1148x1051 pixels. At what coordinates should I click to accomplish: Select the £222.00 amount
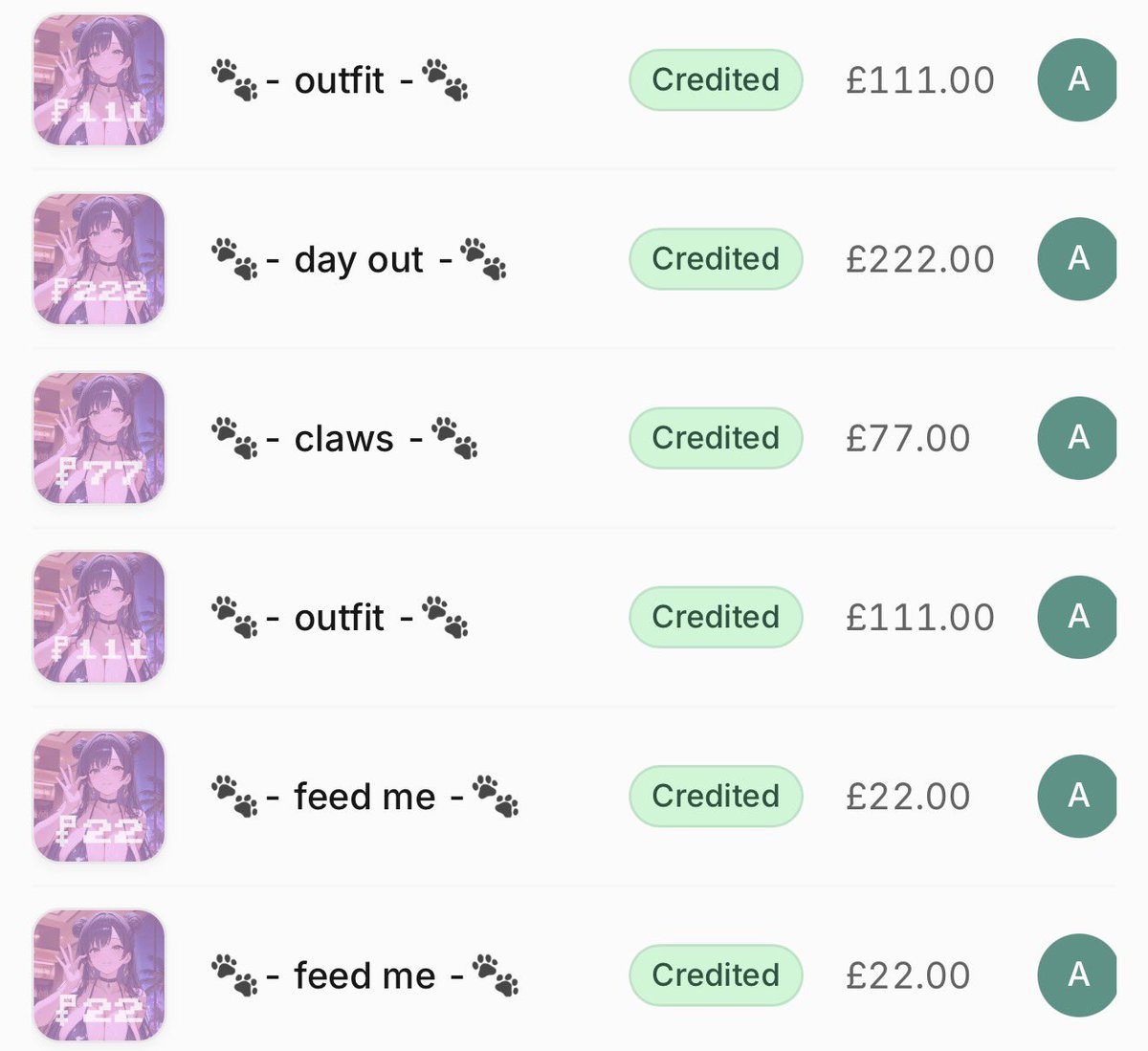point(920,259)
